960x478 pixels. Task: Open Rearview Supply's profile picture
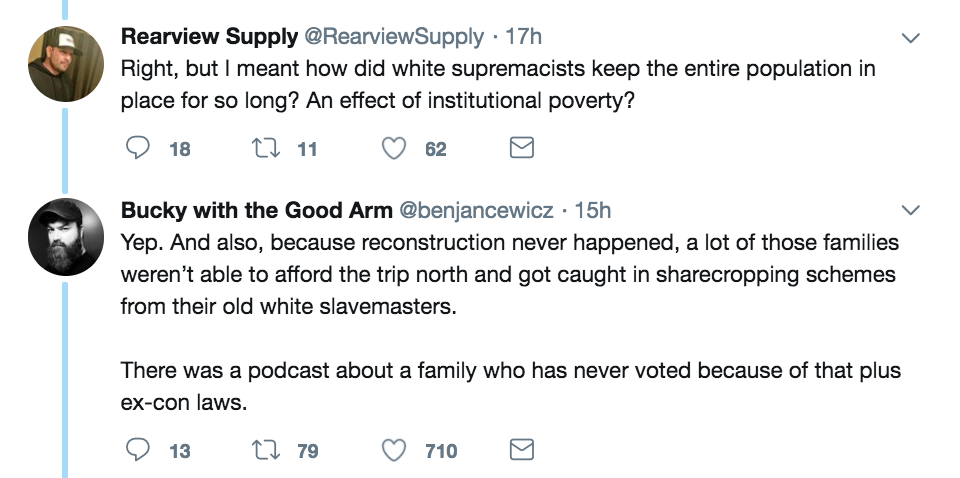pyautogui.click(x=66, y=64)
